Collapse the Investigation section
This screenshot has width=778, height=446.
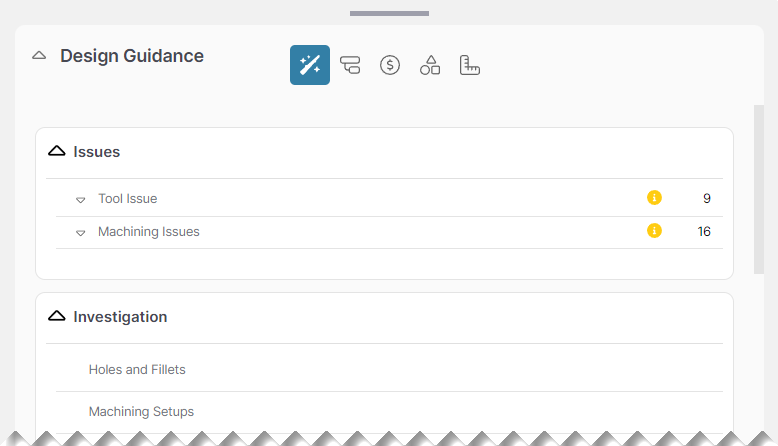57,317
